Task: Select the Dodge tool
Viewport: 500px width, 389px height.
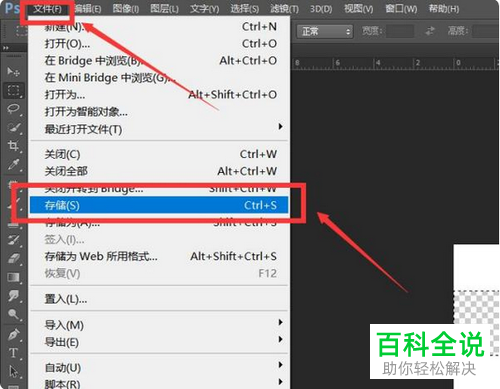Action: (14, 314)
